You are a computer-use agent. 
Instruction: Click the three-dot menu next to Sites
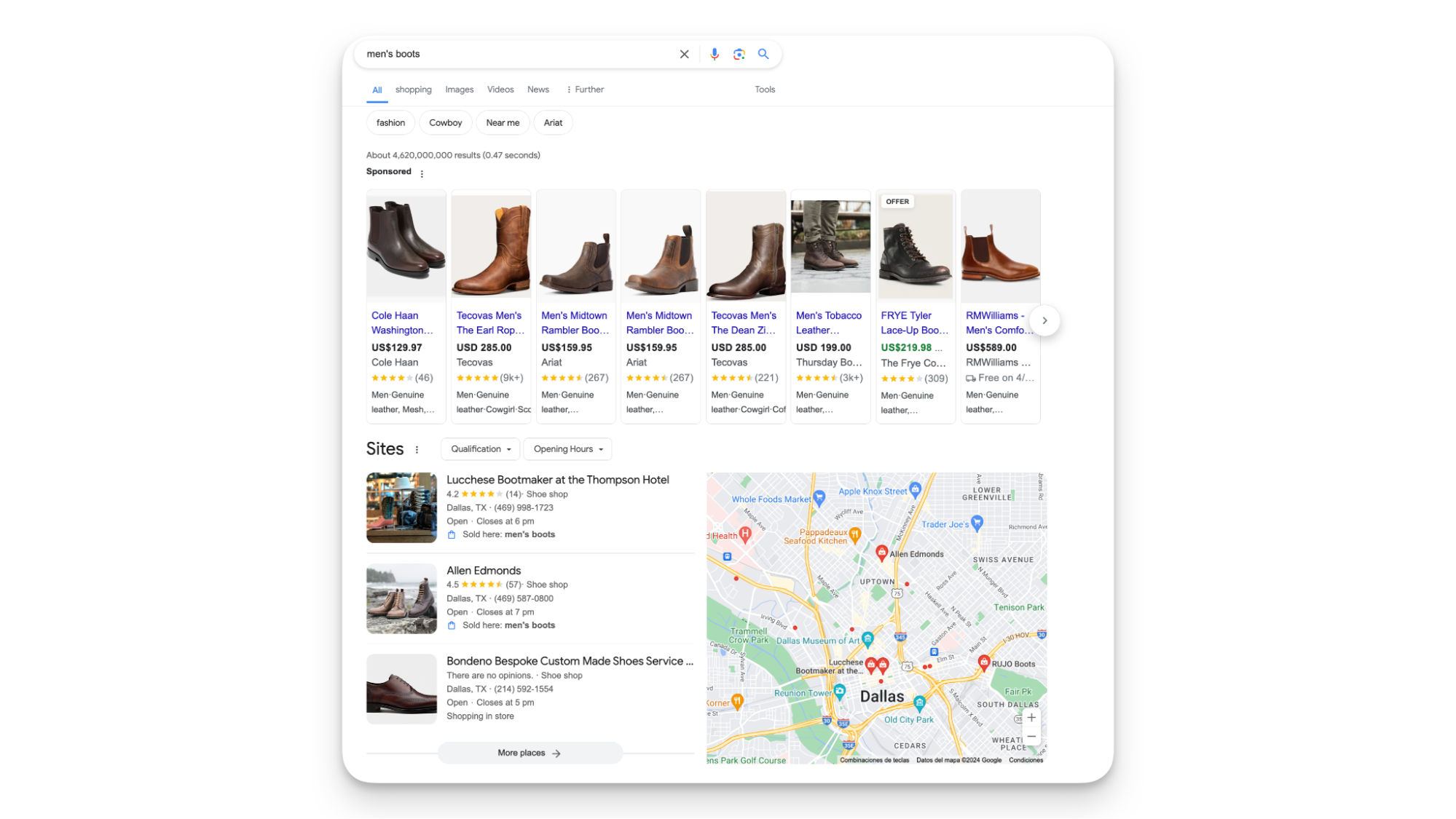click(x=418, y=449)
